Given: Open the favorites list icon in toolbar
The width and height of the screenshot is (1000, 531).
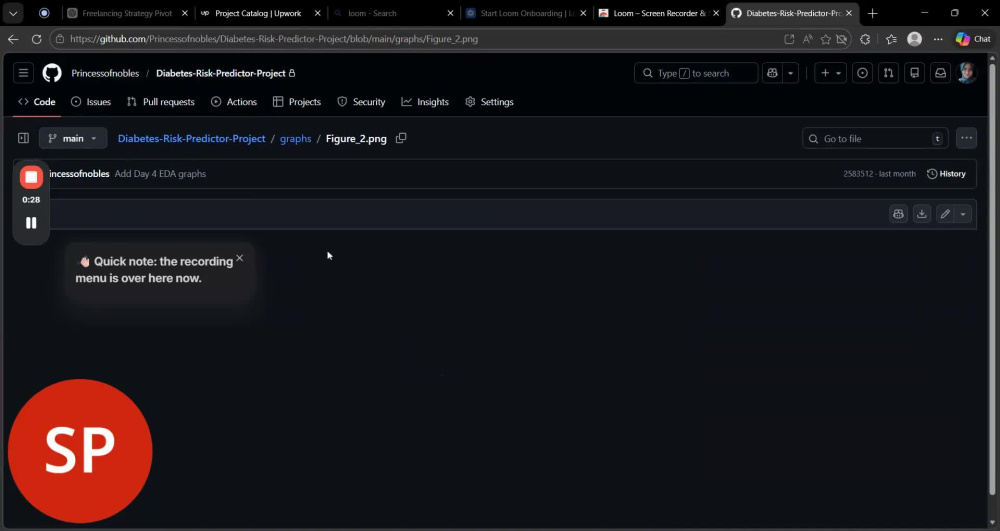Looking at the screenshot, I should pyautogui.click(x=891, y=39).
